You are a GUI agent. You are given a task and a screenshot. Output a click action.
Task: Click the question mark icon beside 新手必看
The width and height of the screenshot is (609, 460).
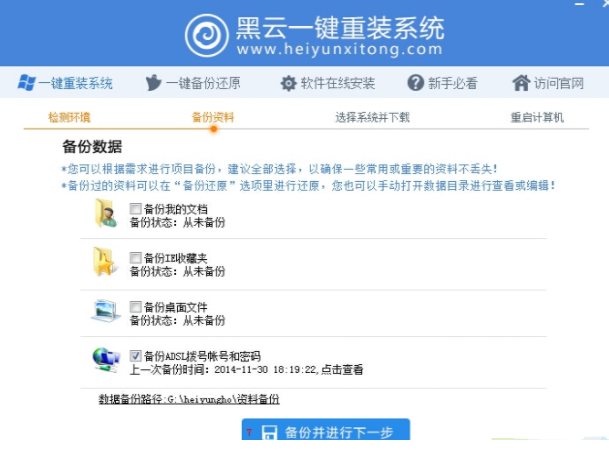416,83
